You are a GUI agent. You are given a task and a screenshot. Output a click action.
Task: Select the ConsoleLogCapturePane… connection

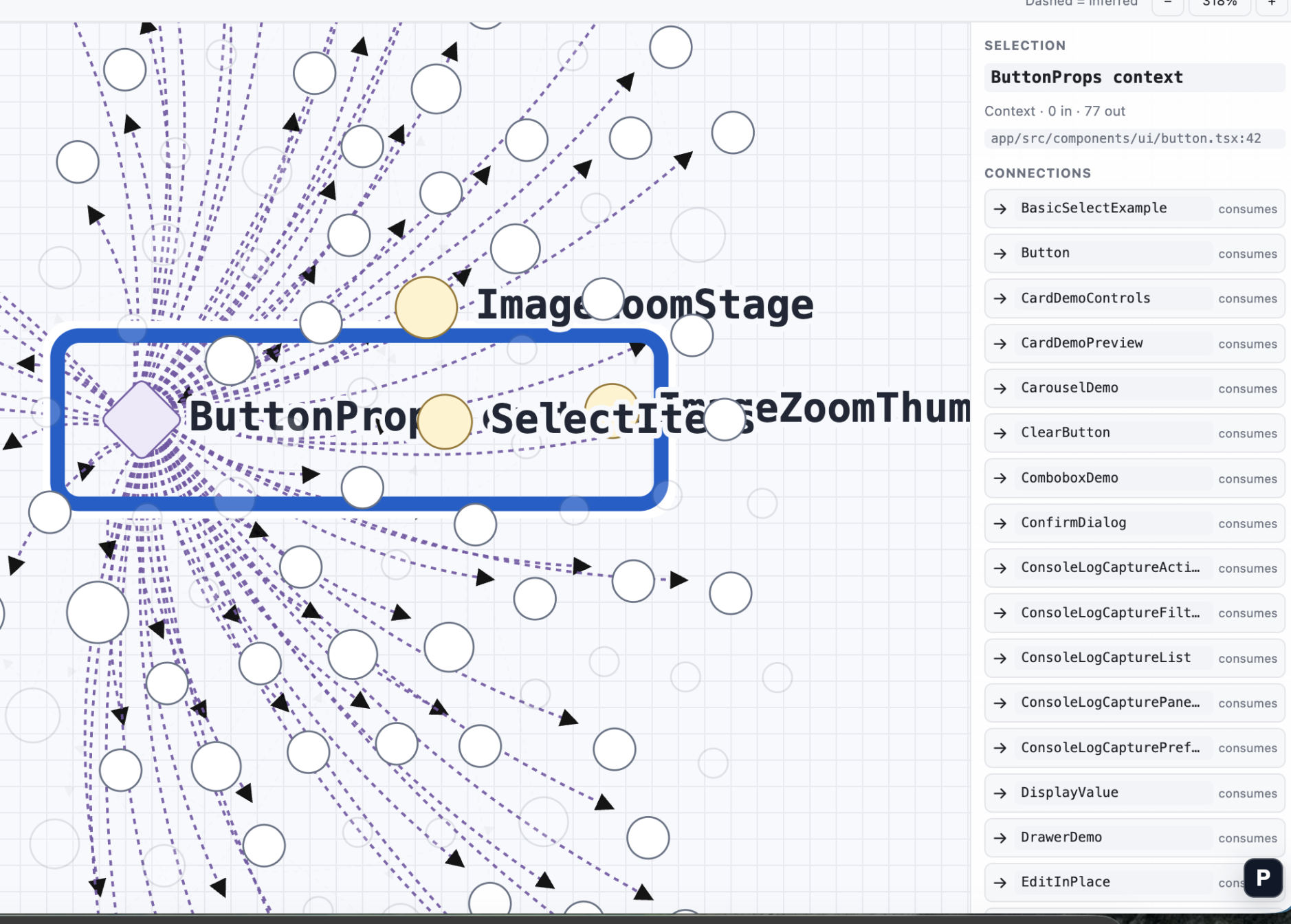pyautogui.click(x=1134, y=703)
